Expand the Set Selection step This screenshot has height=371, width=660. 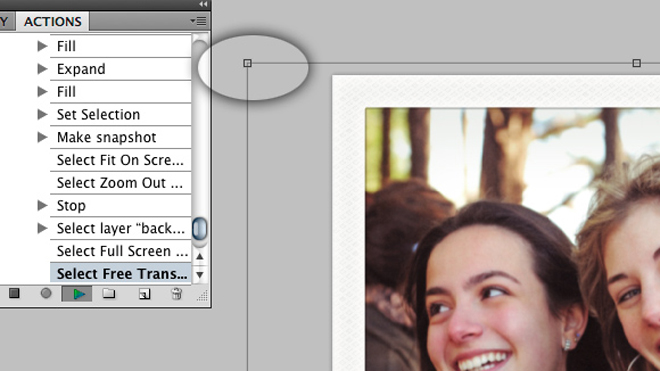(42, 114)
